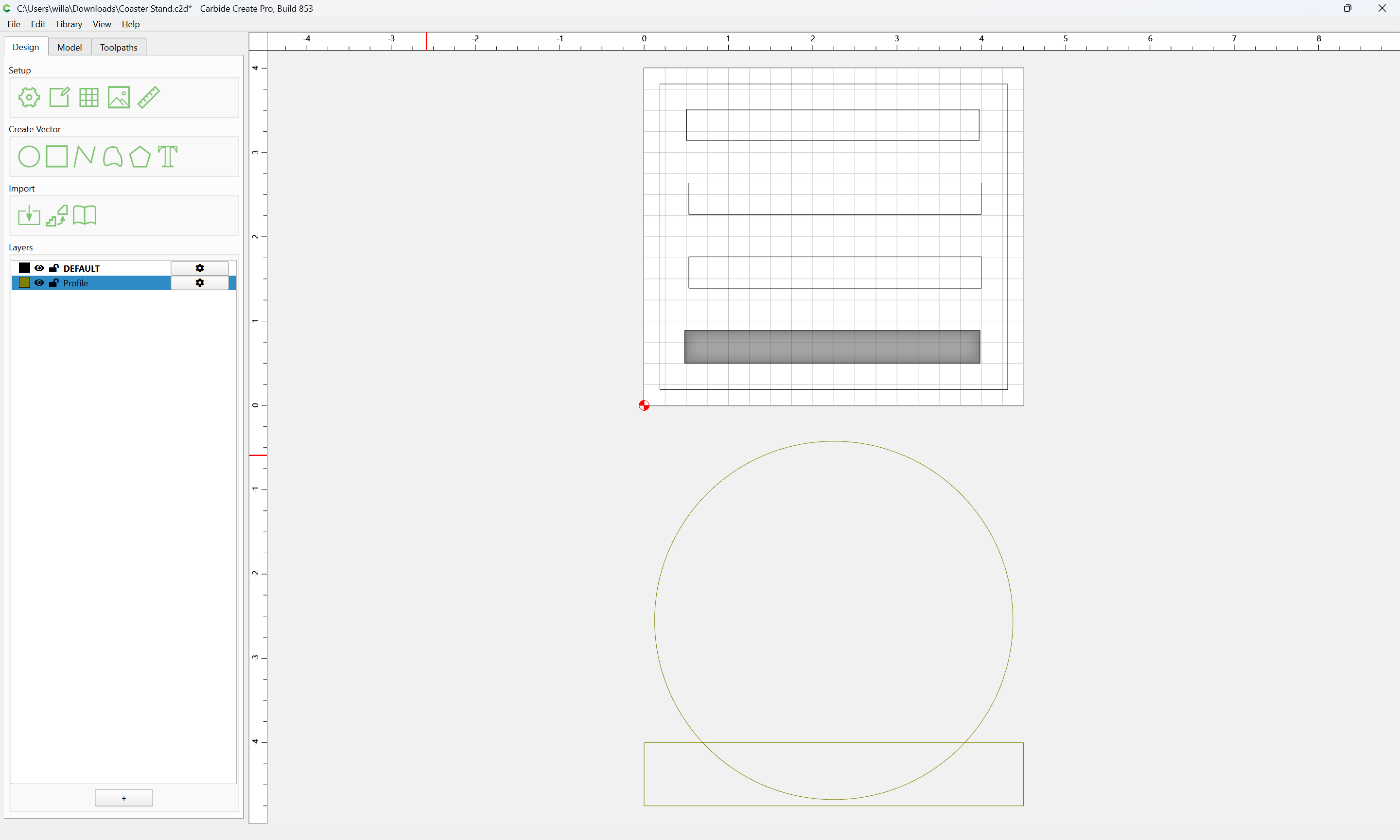This screenshot has height=840, width=1400.
Task: Open Profile layer settings gear
Action: (200, 282)
